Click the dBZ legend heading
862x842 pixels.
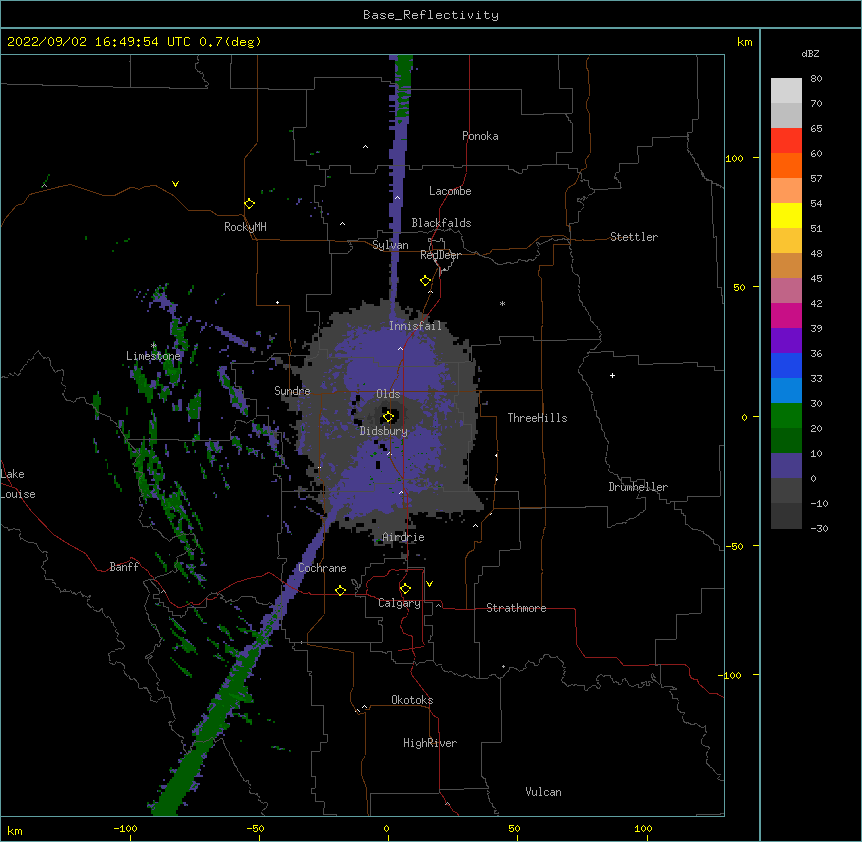pos(810,54)
